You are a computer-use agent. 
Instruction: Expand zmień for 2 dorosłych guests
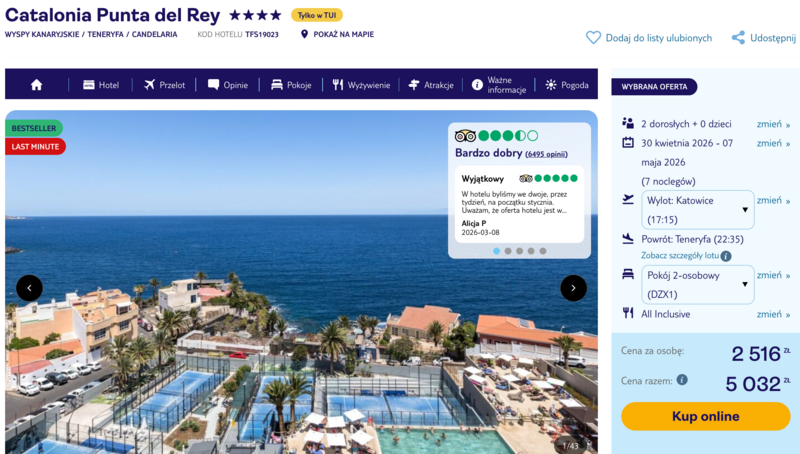click(x=773, y=124)
